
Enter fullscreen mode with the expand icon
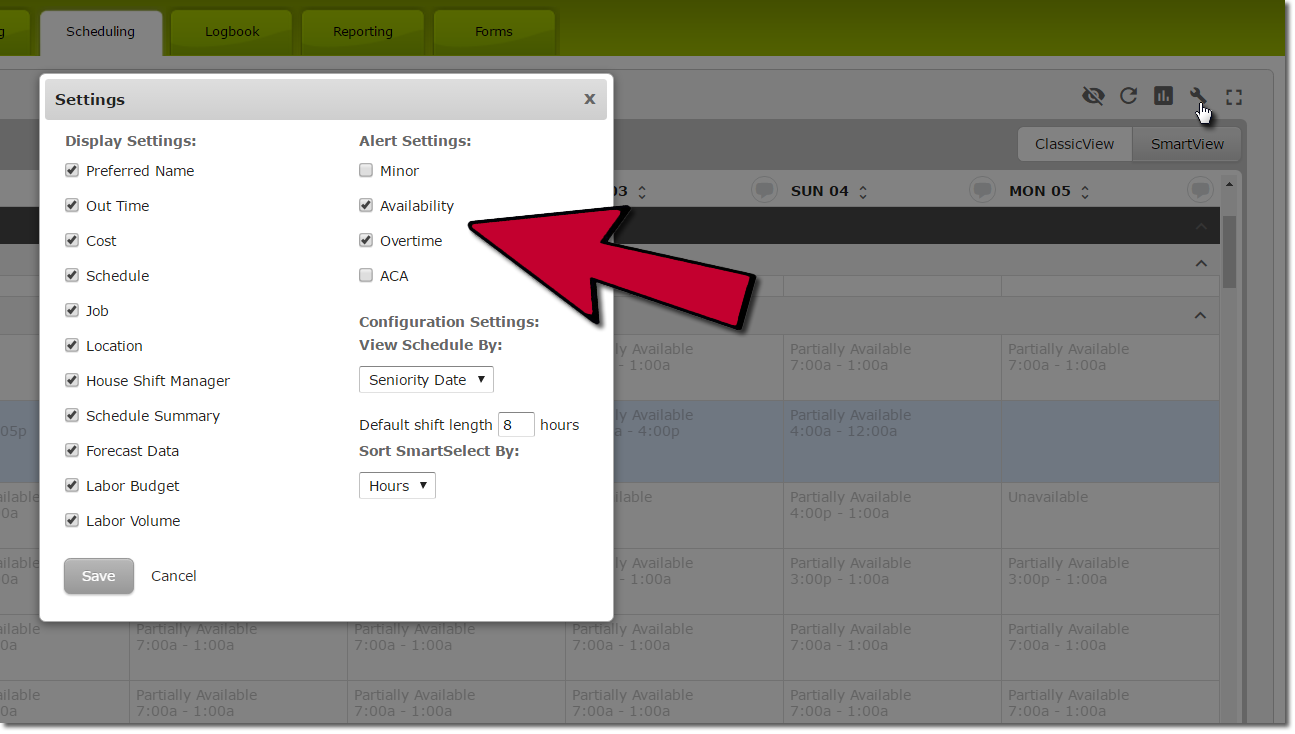[x=1233, y=96]
